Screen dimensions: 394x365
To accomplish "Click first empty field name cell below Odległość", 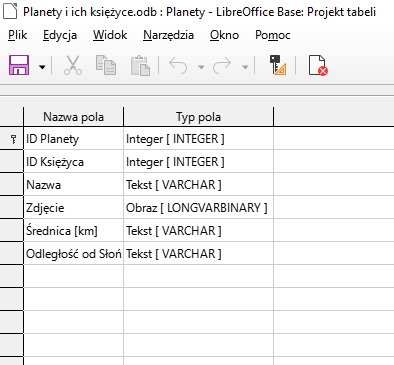I will 74,277.
